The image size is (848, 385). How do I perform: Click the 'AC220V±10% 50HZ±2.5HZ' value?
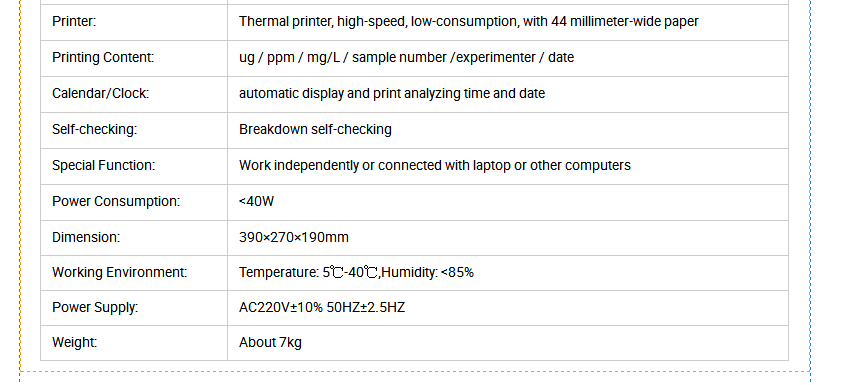[x=322, y=308]
